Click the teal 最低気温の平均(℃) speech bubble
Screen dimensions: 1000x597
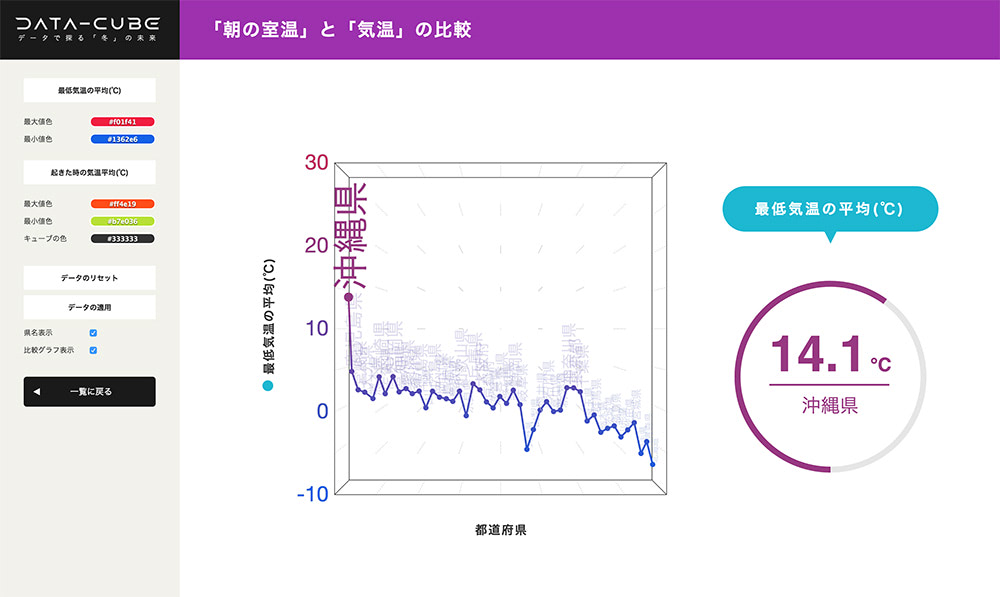pos(829,210)
